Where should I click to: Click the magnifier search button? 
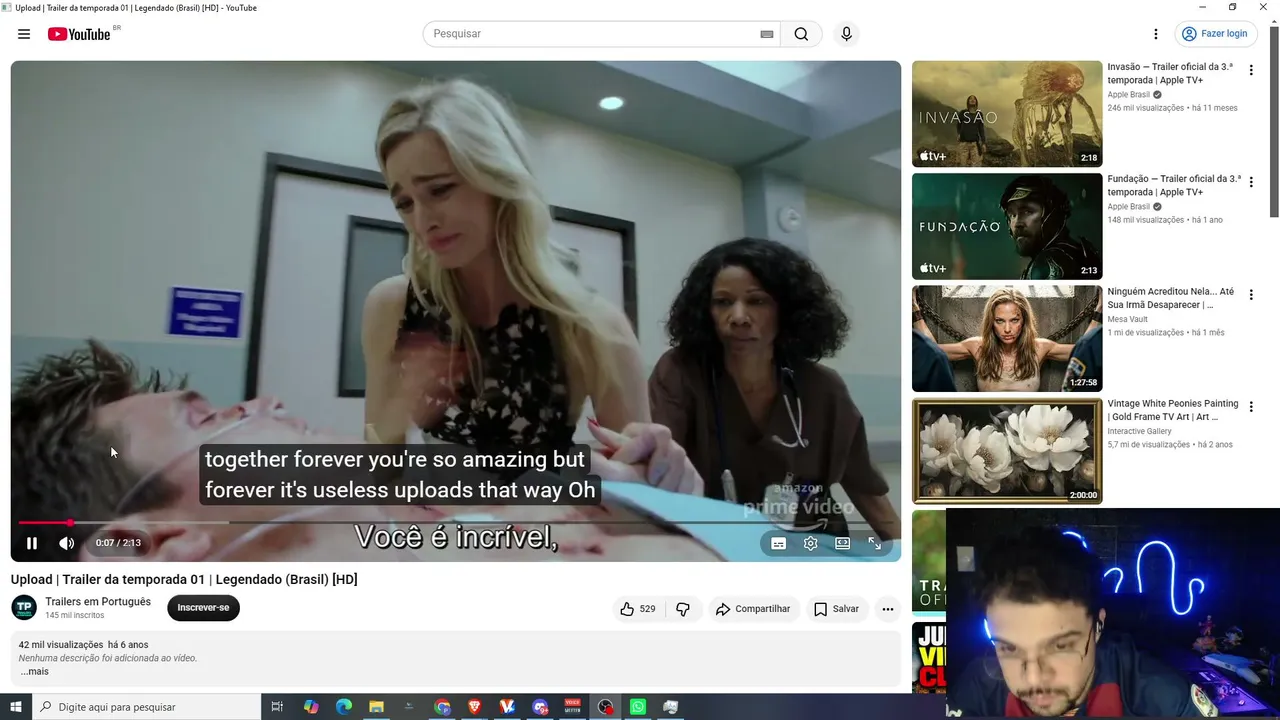tap(801, 34)
